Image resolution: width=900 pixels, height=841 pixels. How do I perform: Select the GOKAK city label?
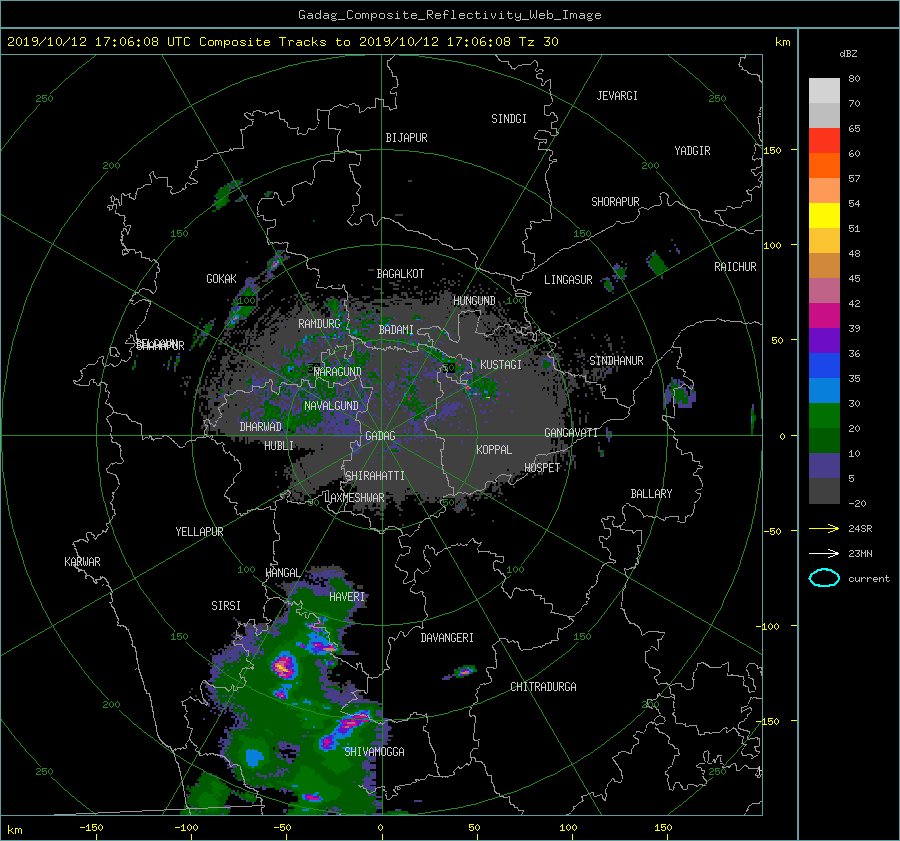pyautogui.click(x=222, y=279)
